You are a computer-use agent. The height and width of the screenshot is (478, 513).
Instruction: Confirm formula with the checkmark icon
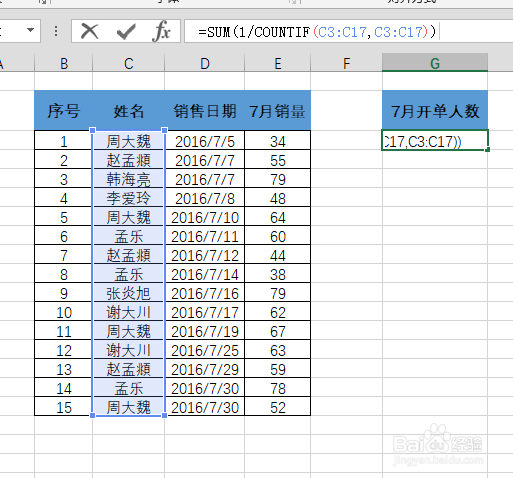click(126, 32)
